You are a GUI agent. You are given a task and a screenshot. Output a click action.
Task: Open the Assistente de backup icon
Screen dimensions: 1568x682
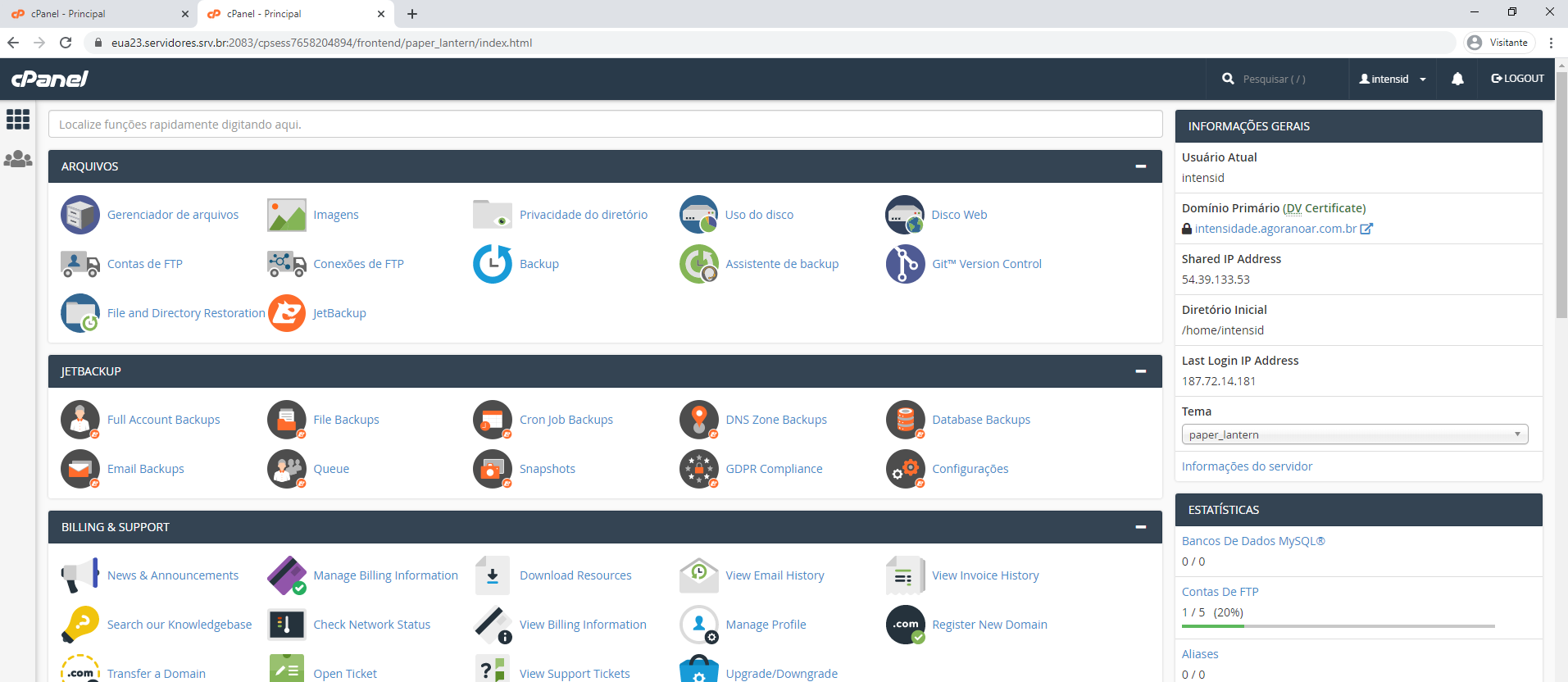tap(699, 264)
